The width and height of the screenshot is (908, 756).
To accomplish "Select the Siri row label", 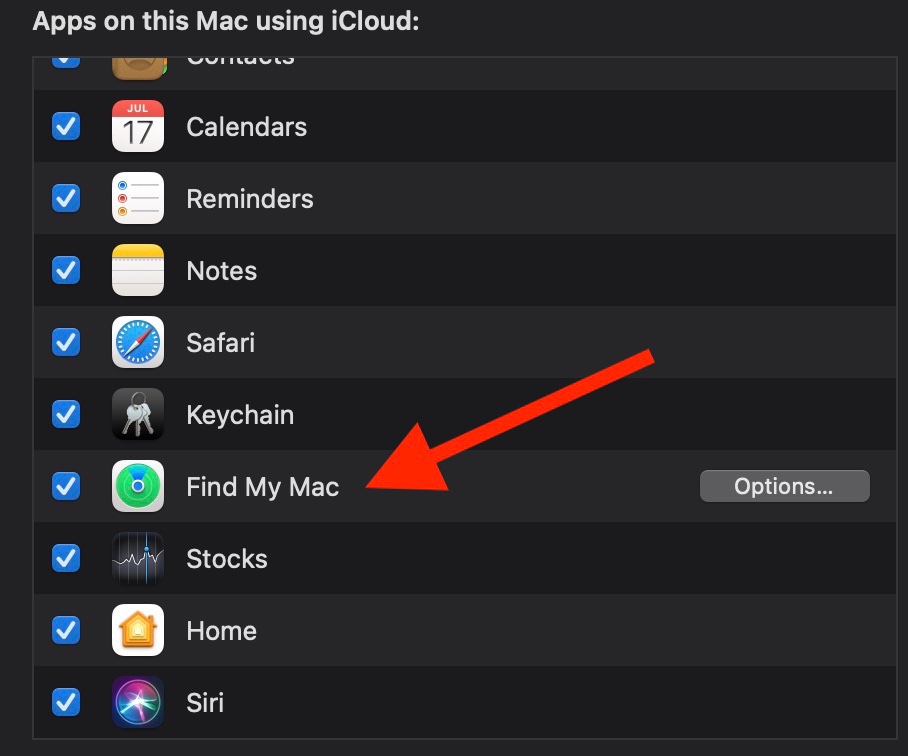I will tap(205, 702).
